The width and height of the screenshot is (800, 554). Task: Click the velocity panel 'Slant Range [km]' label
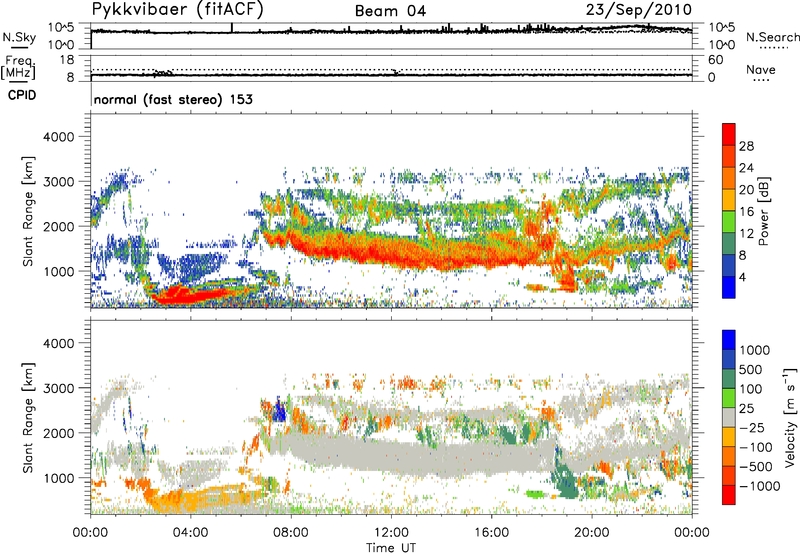tap(28, 418)
